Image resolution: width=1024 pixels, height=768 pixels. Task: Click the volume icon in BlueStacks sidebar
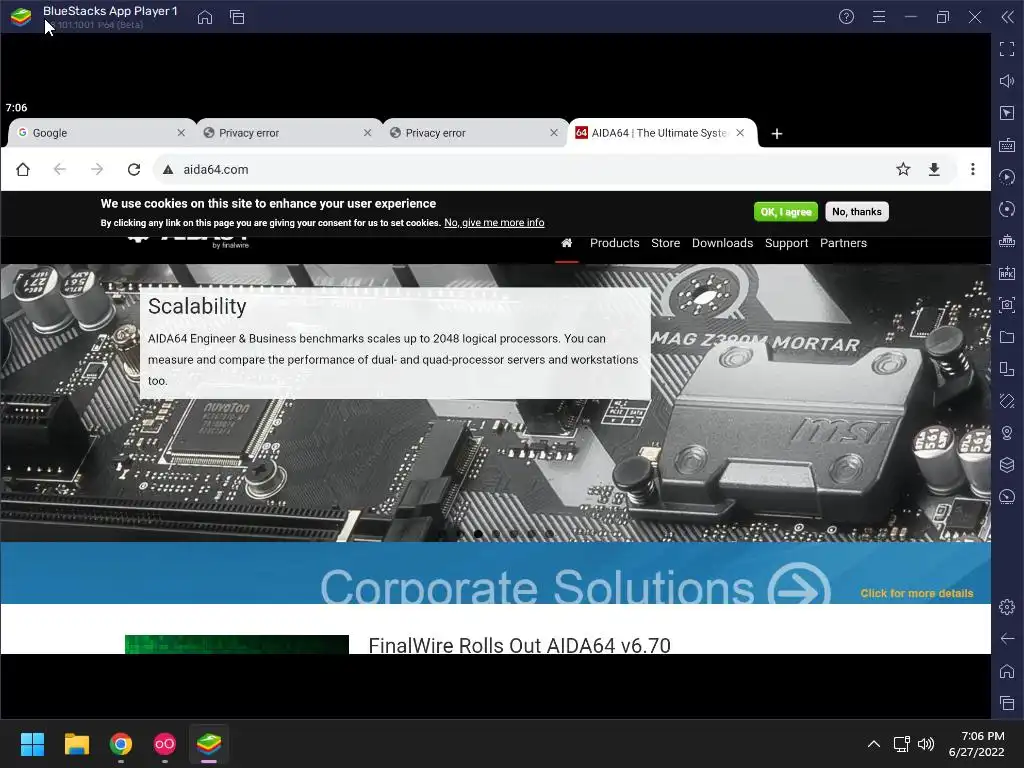(x=1007, y=81)
